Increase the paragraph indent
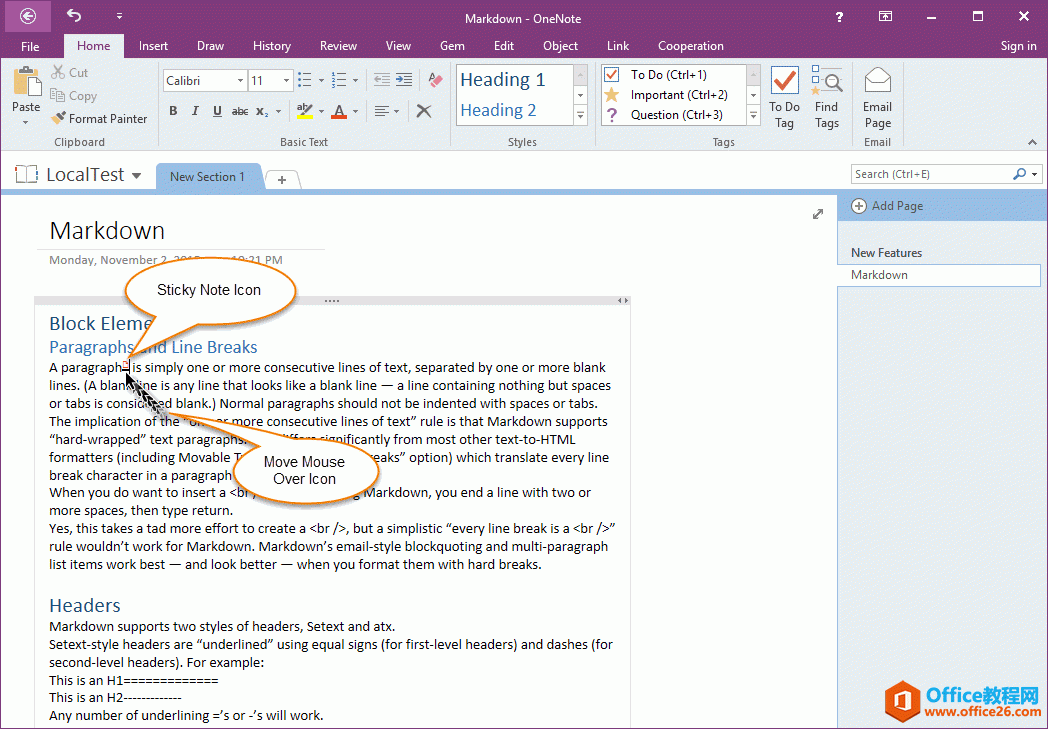Screen dimensions: 1048x729 [404, 80]
